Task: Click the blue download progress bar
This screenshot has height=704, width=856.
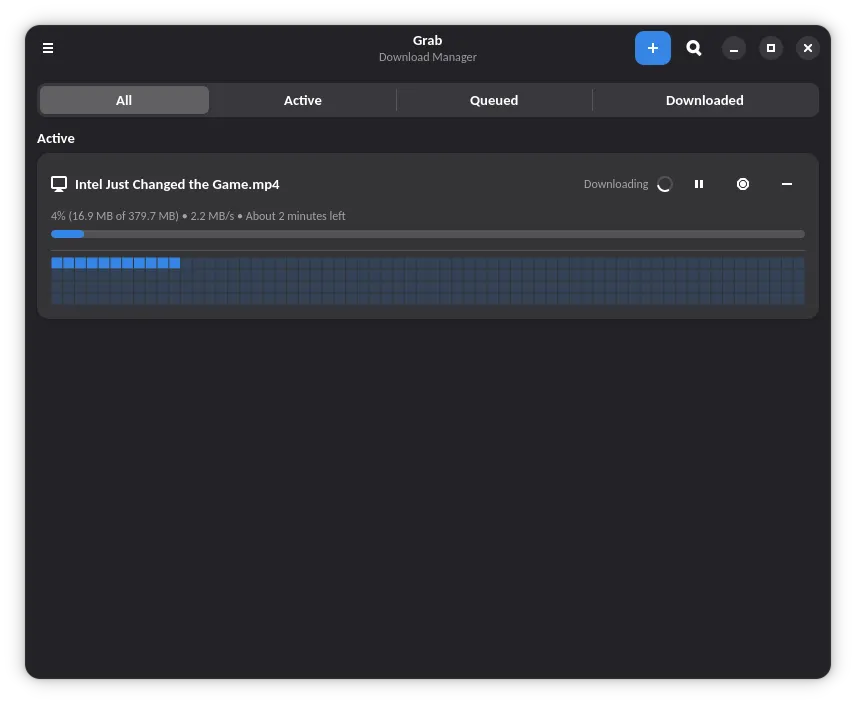Action: pos(427,234)
